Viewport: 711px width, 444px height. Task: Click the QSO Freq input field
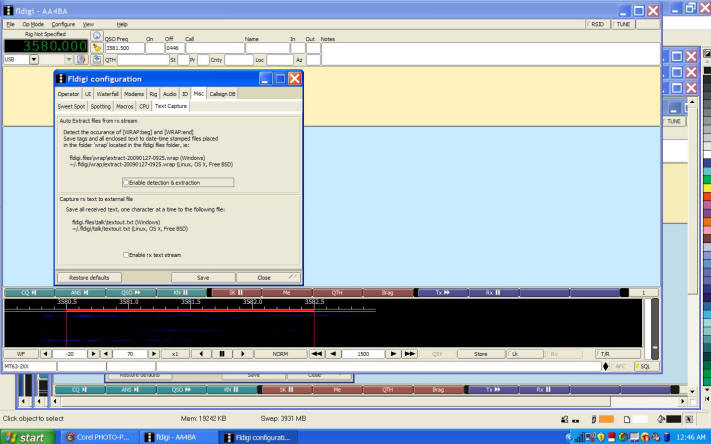(x=125, y=48)
